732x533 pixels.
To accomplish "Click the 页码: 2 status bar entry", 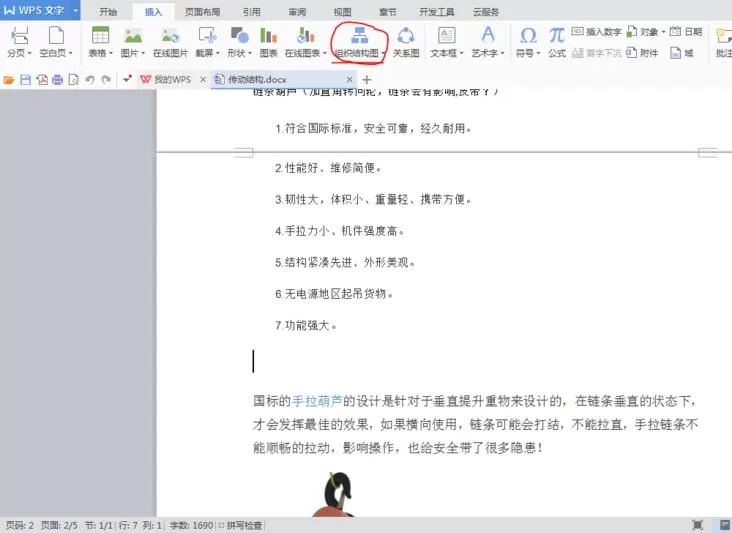I will pyautogui.click(x=19, y=526).
